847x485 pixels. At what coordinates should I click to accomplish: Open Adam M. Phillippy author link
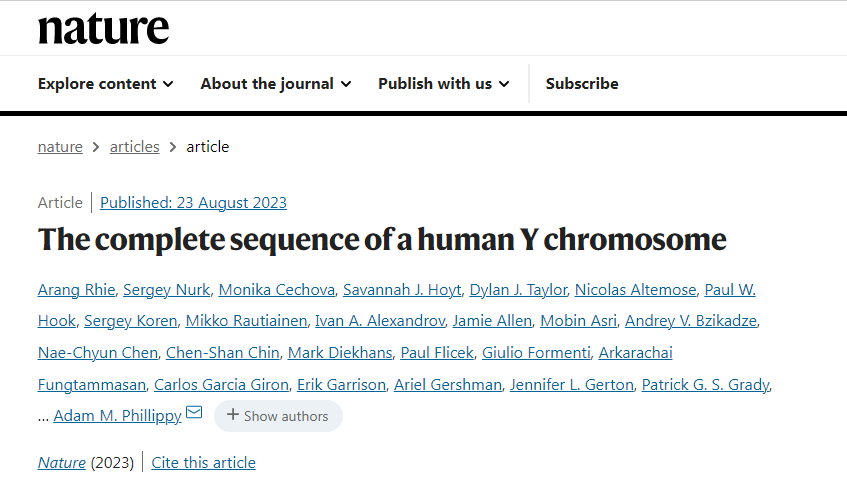(x=117, y=416)
